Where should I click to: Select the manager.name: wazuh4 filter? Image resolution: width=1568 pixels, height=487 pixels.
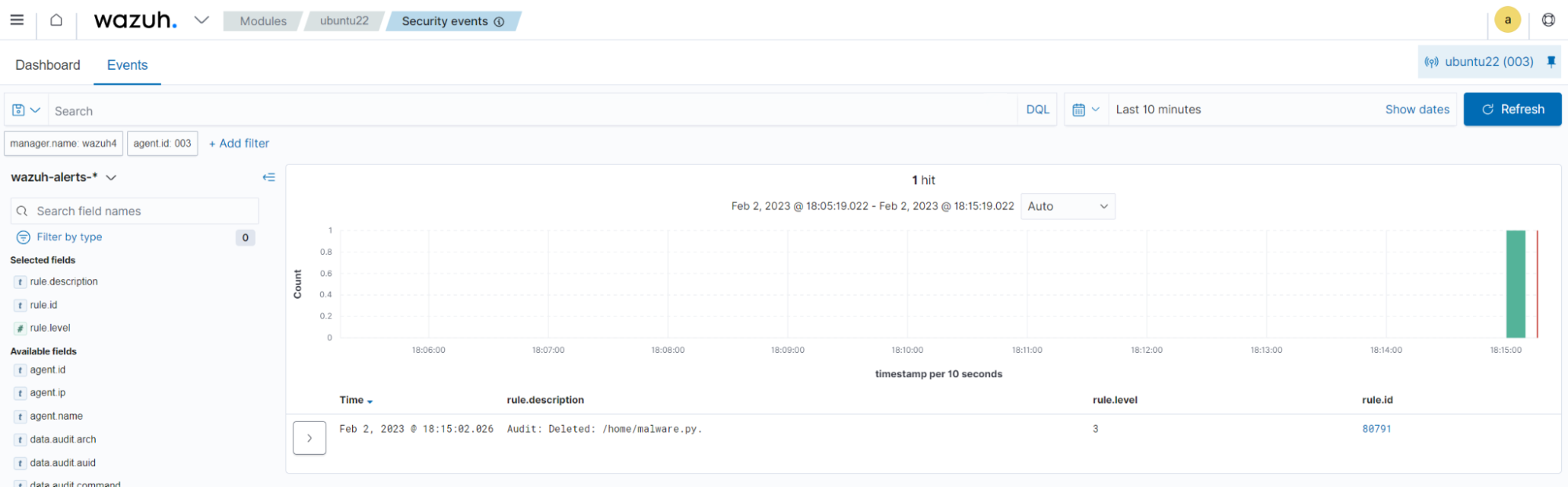point(64,144)
